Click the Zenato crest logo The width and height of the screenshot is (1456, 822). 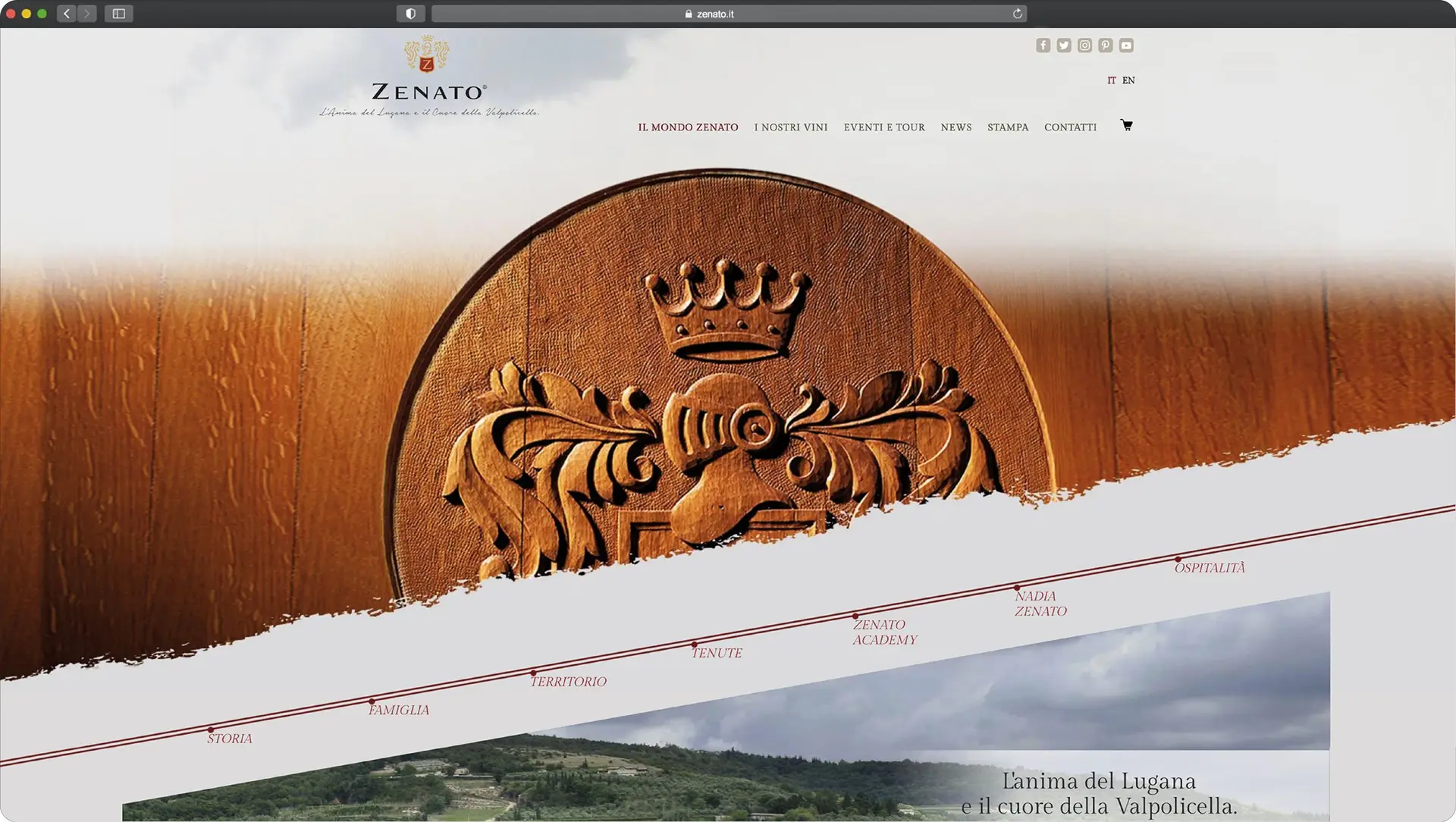[x=427, y=55]
